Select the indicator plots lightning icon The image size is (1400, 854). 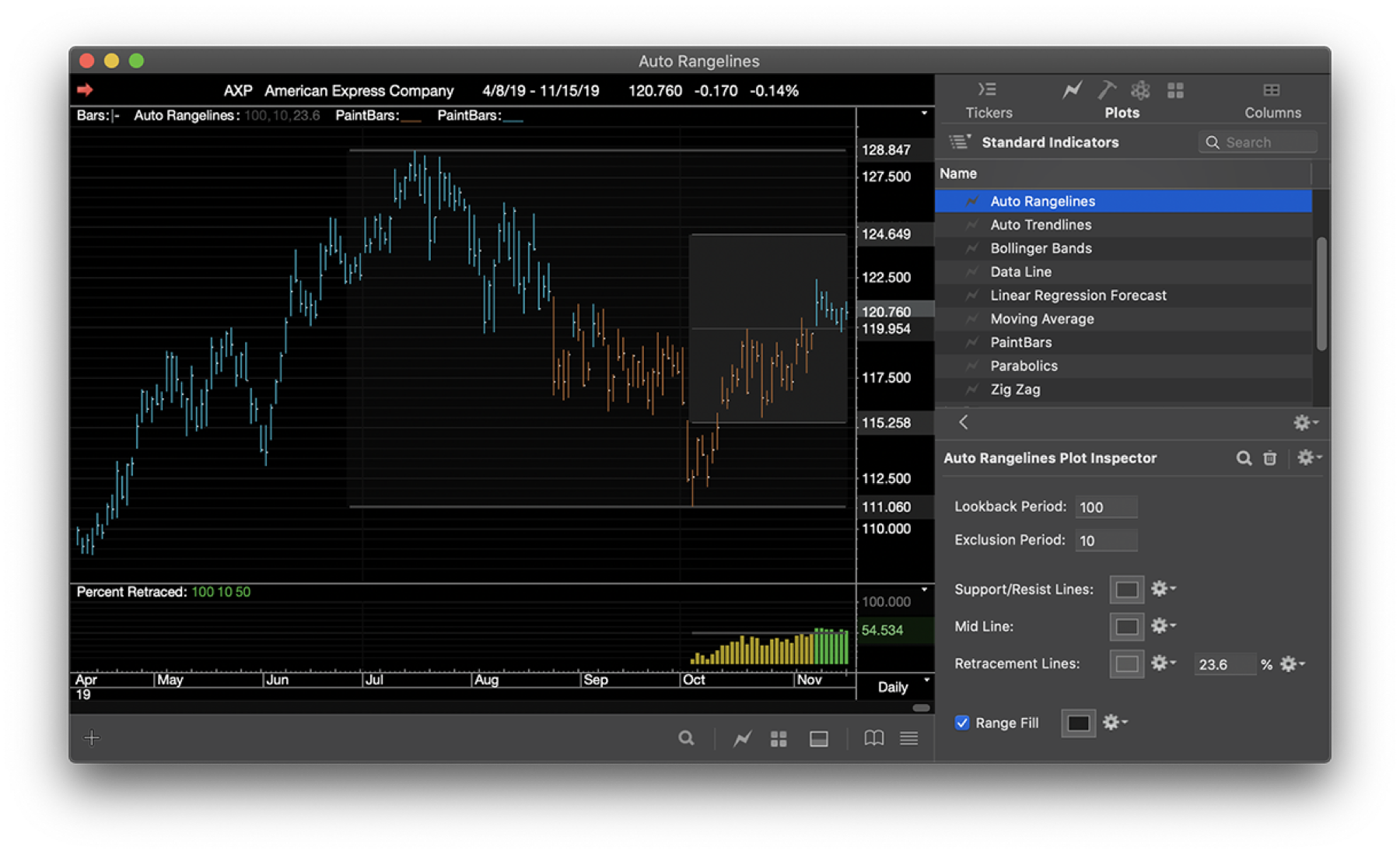coord(1072,89)
